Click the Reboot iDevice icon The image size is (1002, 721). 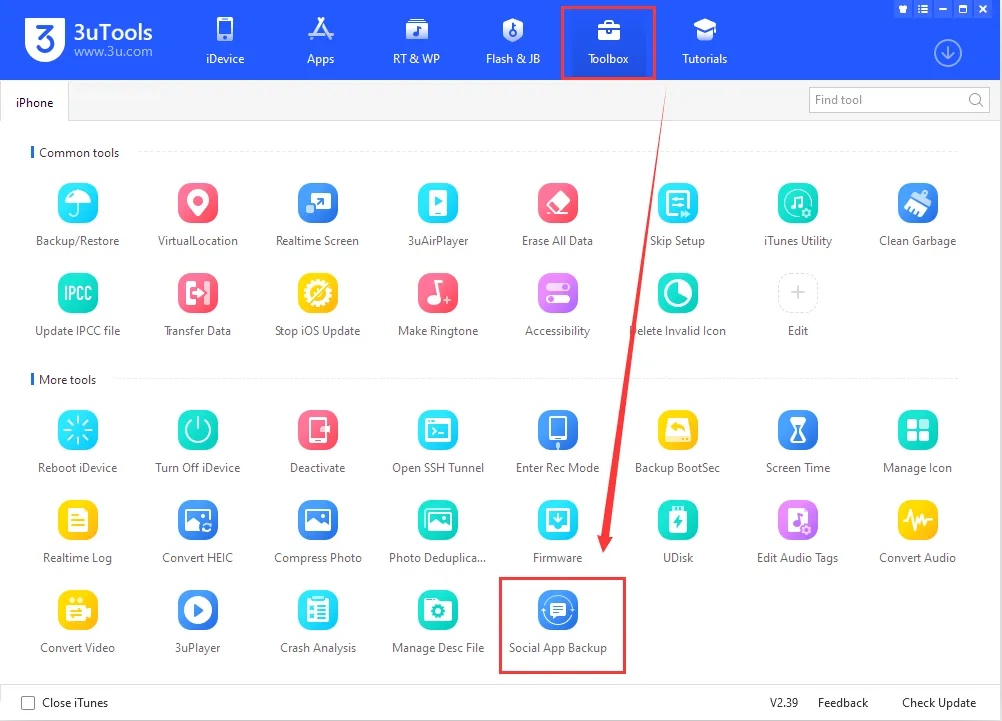[x=77, y=430]
